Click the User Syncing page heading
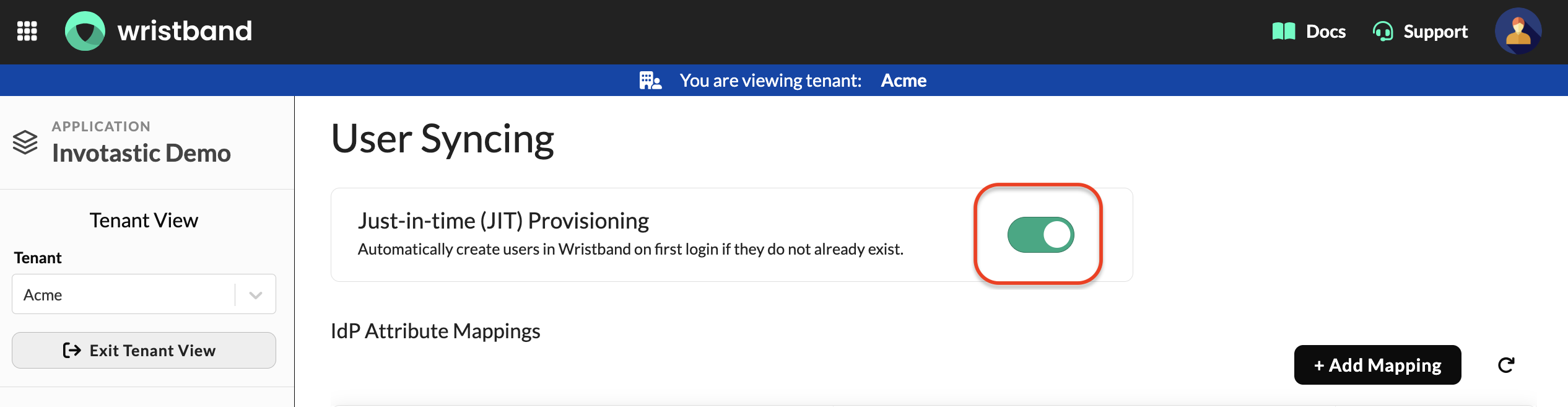The height and width of the screenshot is (407, 1568). 443,139
